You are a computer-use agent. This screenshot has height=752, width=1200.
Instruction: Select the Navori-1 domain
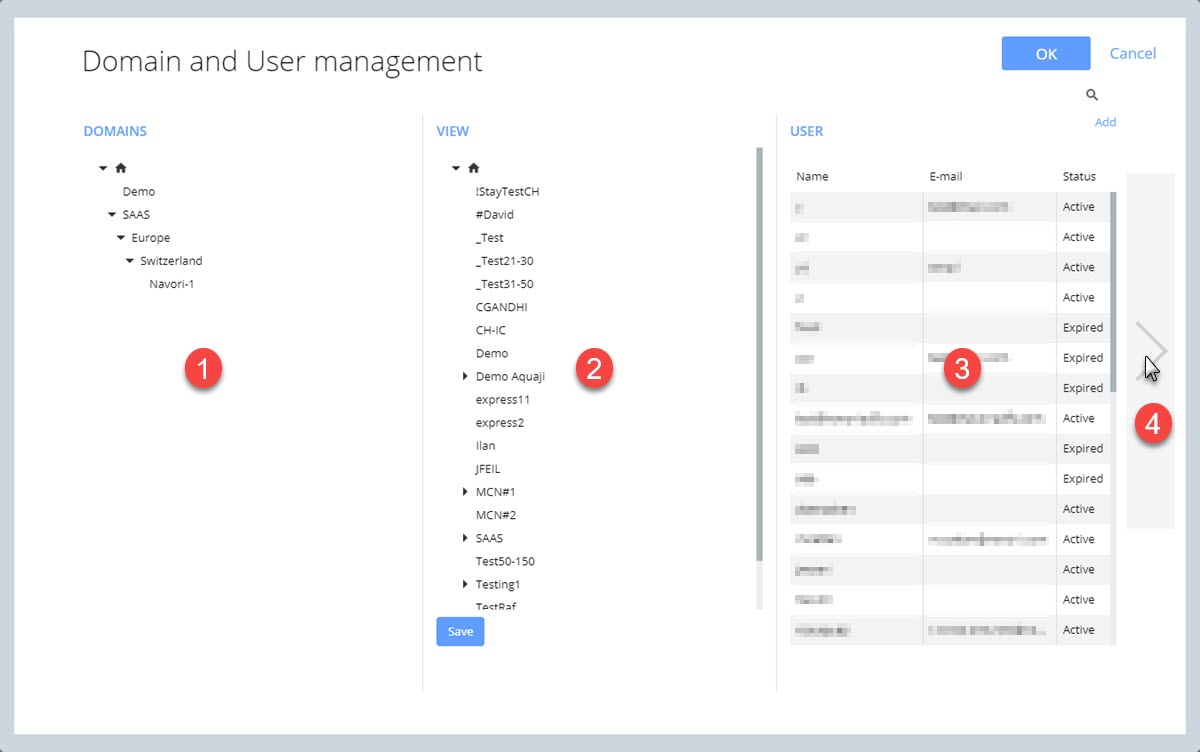171,284
